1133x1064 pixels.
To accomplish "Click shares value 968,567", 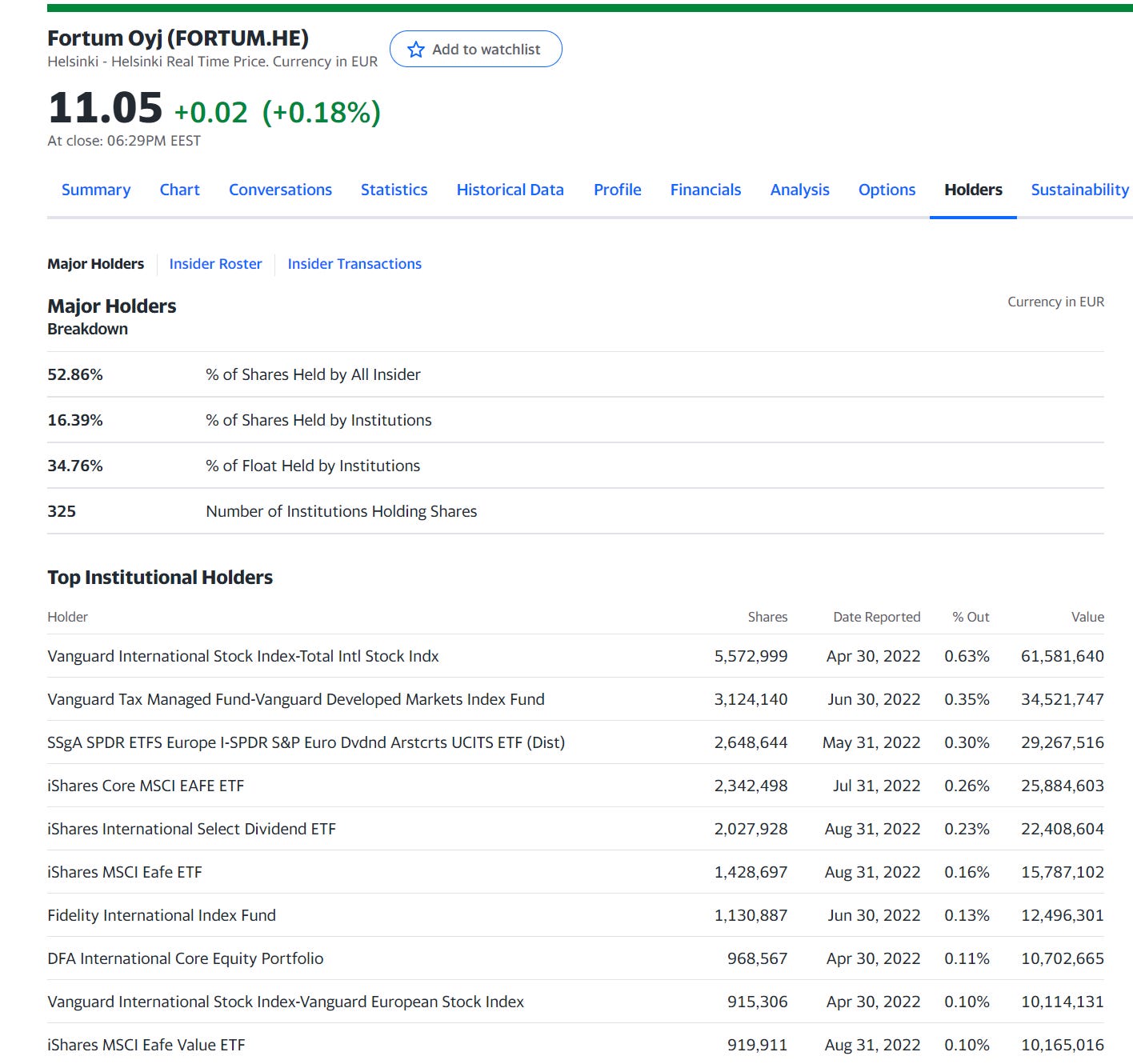I will coord(757,958).
